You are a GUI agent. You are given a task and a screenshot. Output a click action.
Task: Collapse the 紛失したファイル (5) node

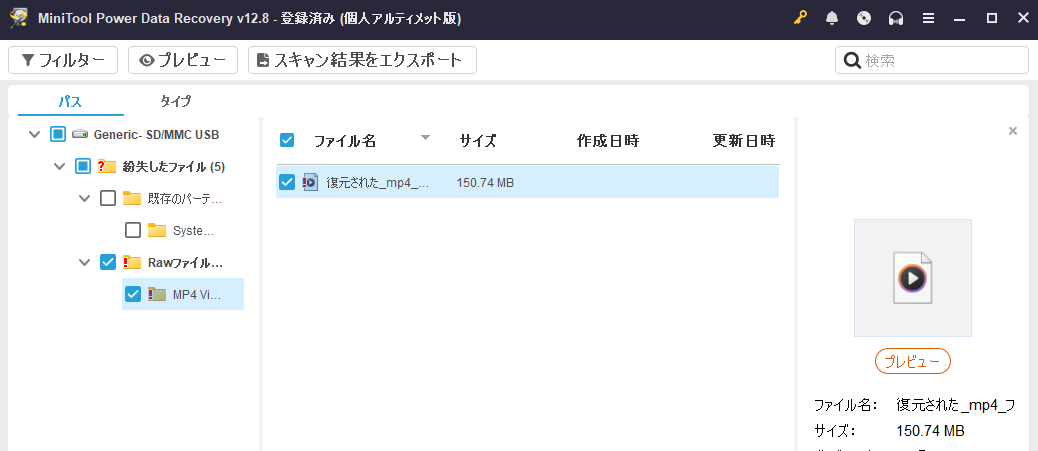click(60, 166)
